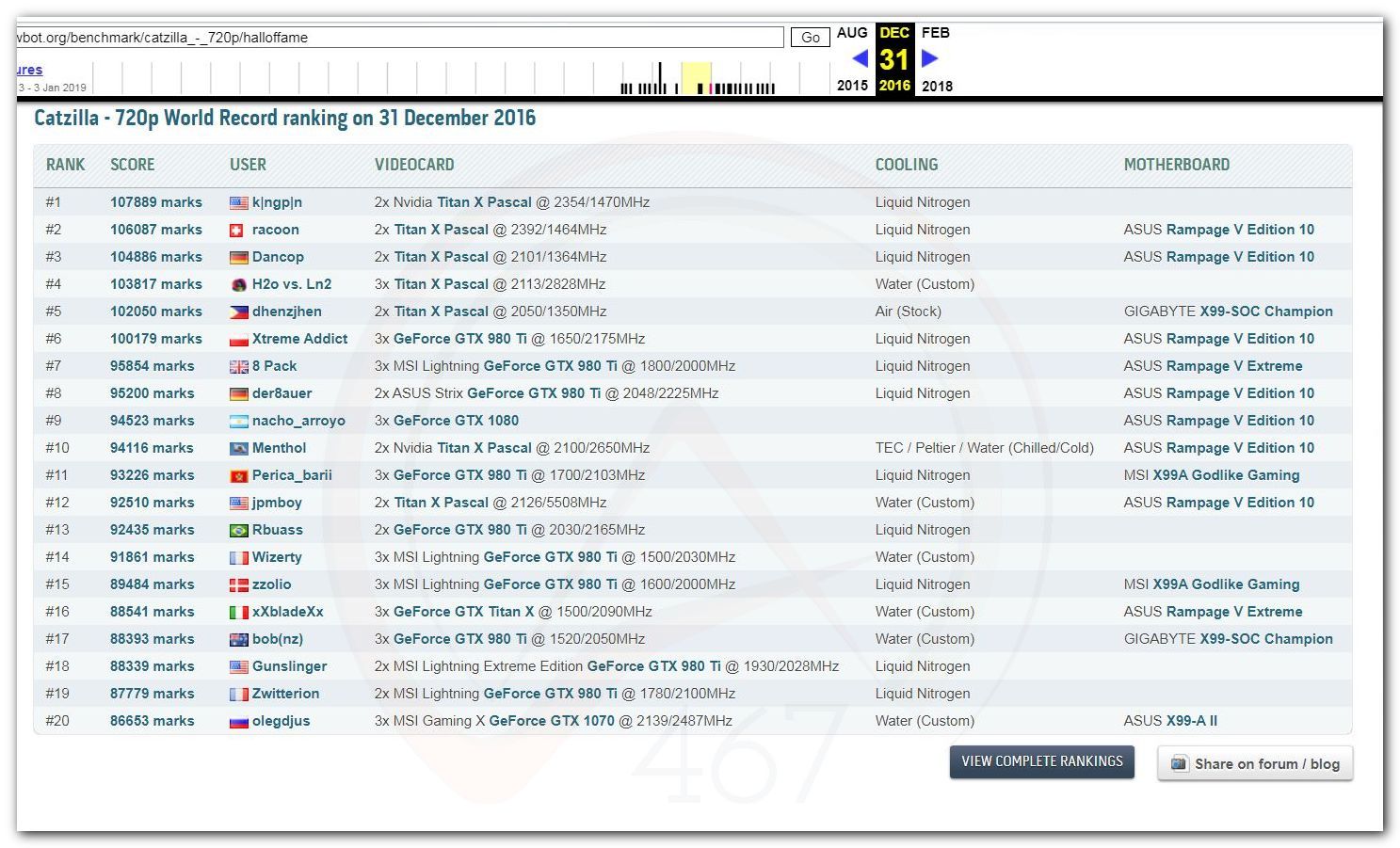
Task: Click the German flag beside der8auer
Action: tap(238, 393)
